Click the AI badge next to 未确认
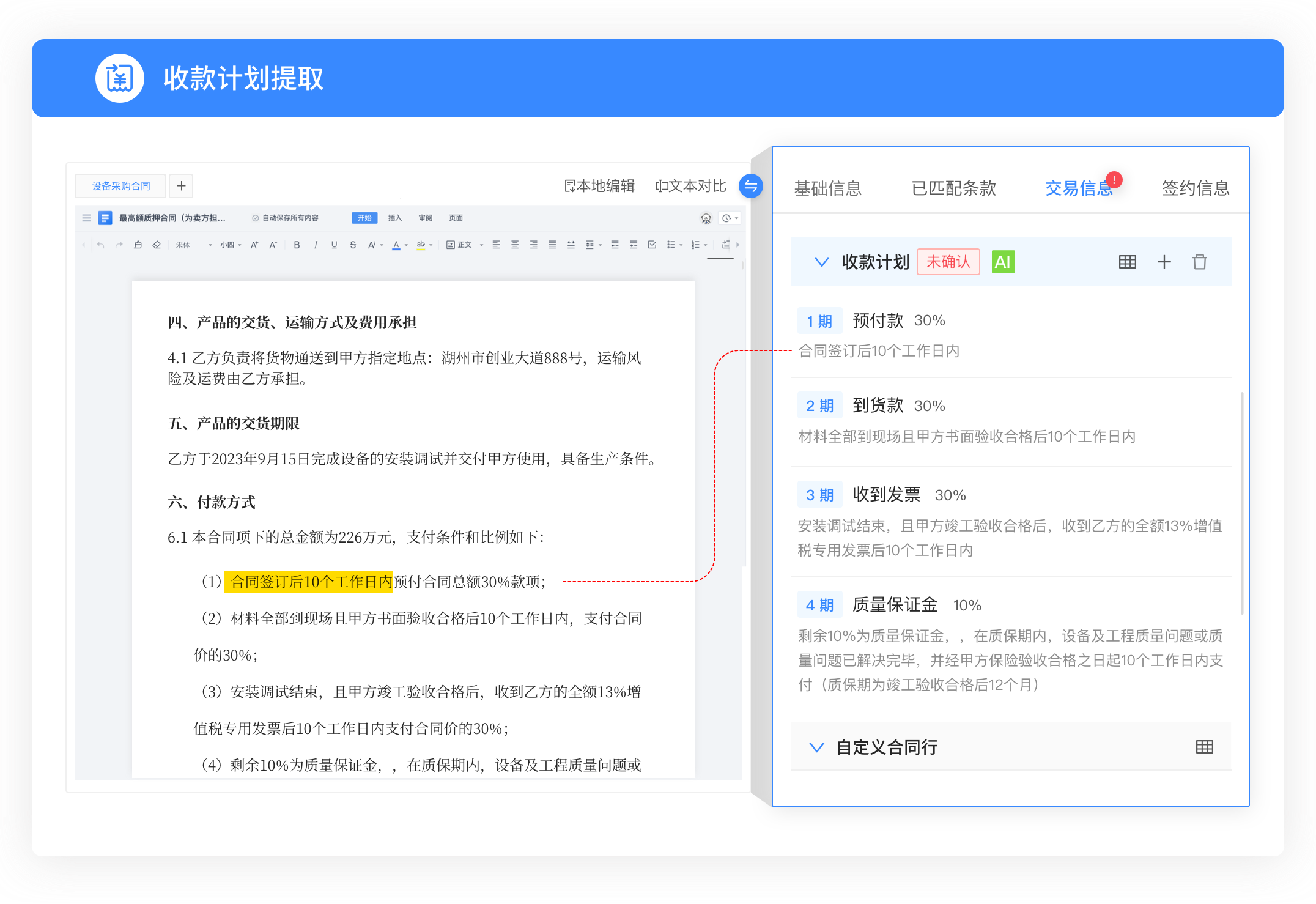Screen dimensions: 1316x904 pyautogui.click(x=1003, y=262)
